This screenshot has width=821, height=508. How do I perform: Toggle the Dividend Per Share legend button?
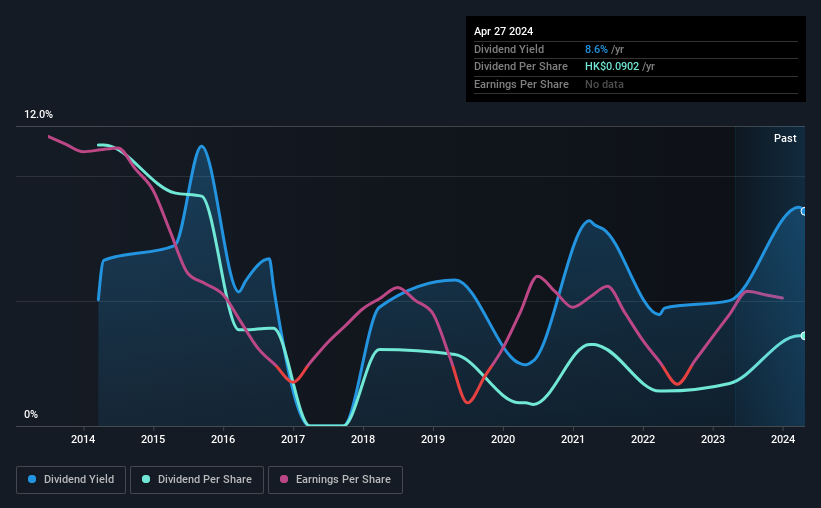197,480
